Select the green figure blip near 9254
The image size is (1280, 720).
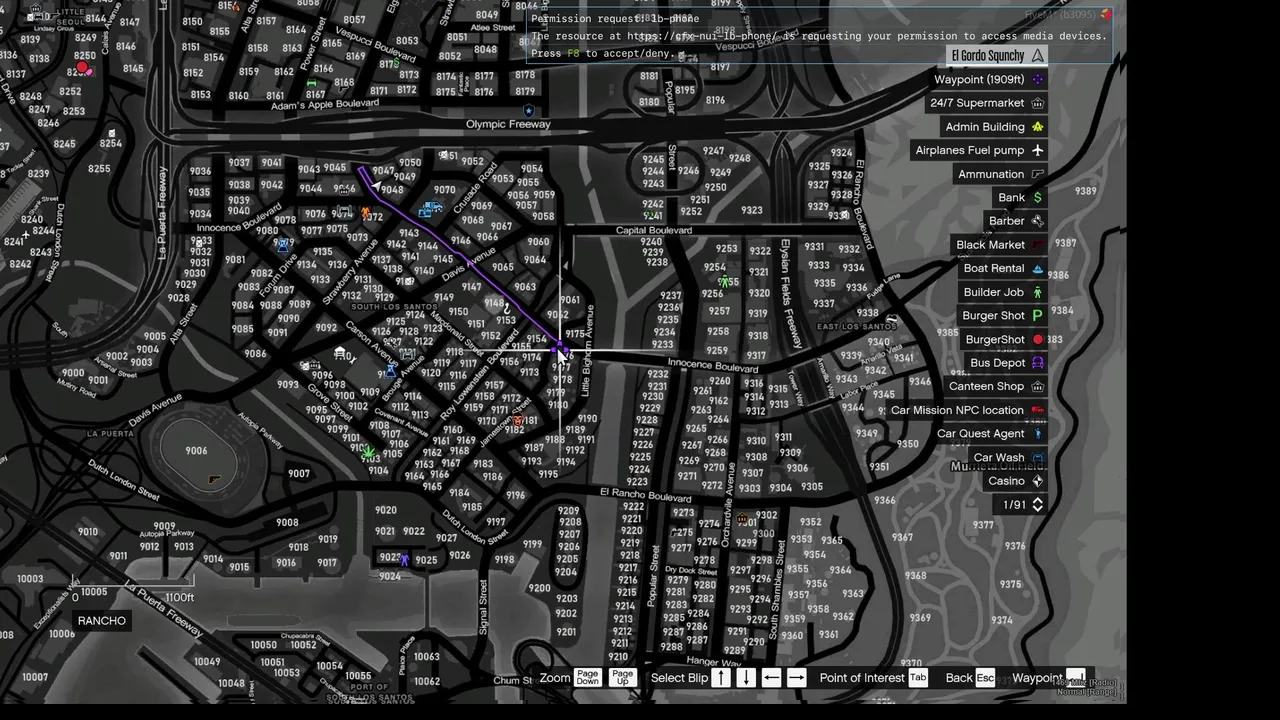727,283
